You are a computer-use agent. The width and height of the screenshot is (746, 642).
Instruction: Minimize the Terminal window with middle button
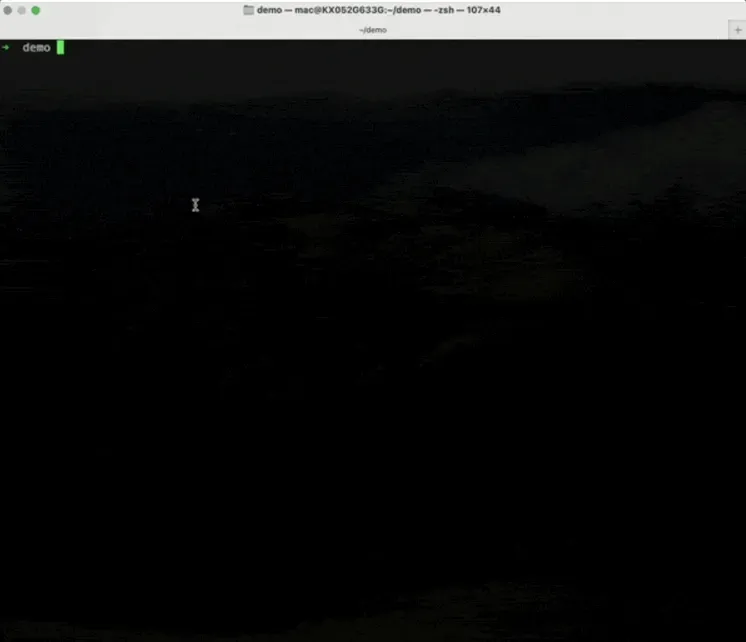tap(21, 10)
